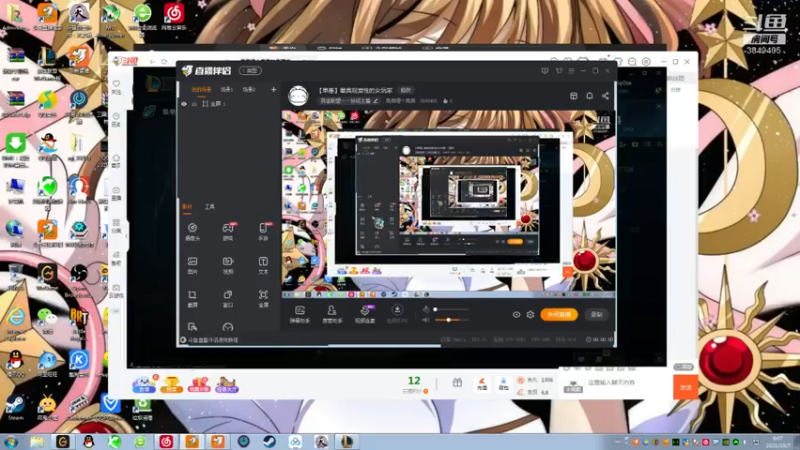800x450 pixels.
Task: Click the stream preview area
Action: [x=448, y=204]
